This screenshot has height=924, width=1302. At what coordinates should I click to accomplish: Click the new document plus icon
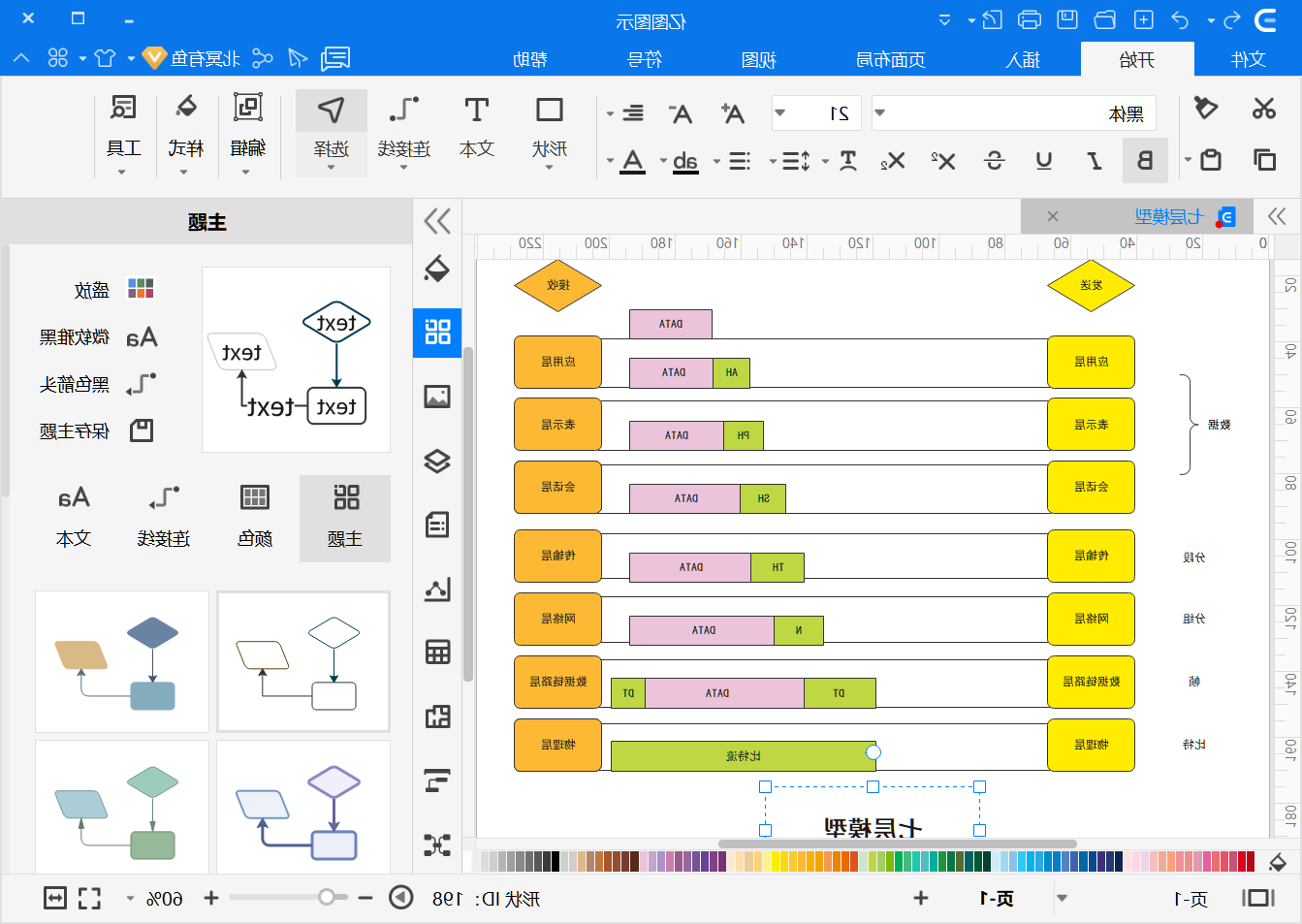(1144, 19)
